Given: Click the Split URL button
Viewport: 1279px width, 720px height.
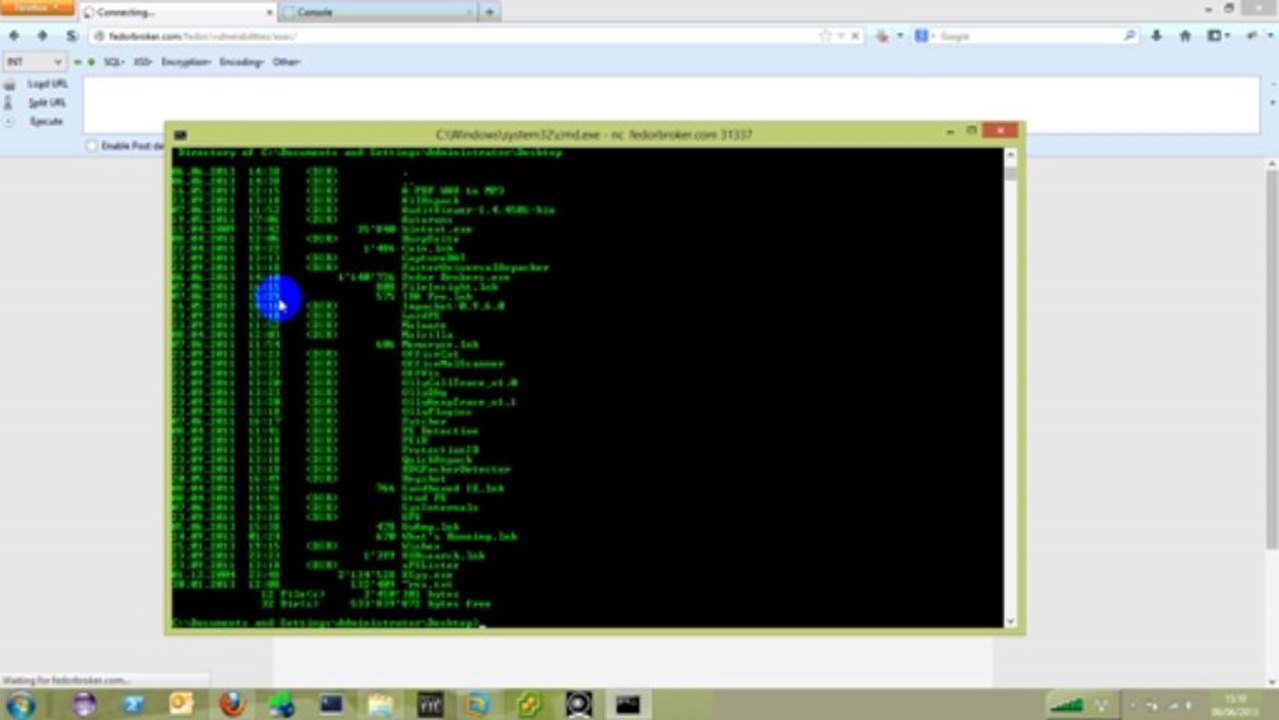Looking at the screenshot, I should click(47, 102).
